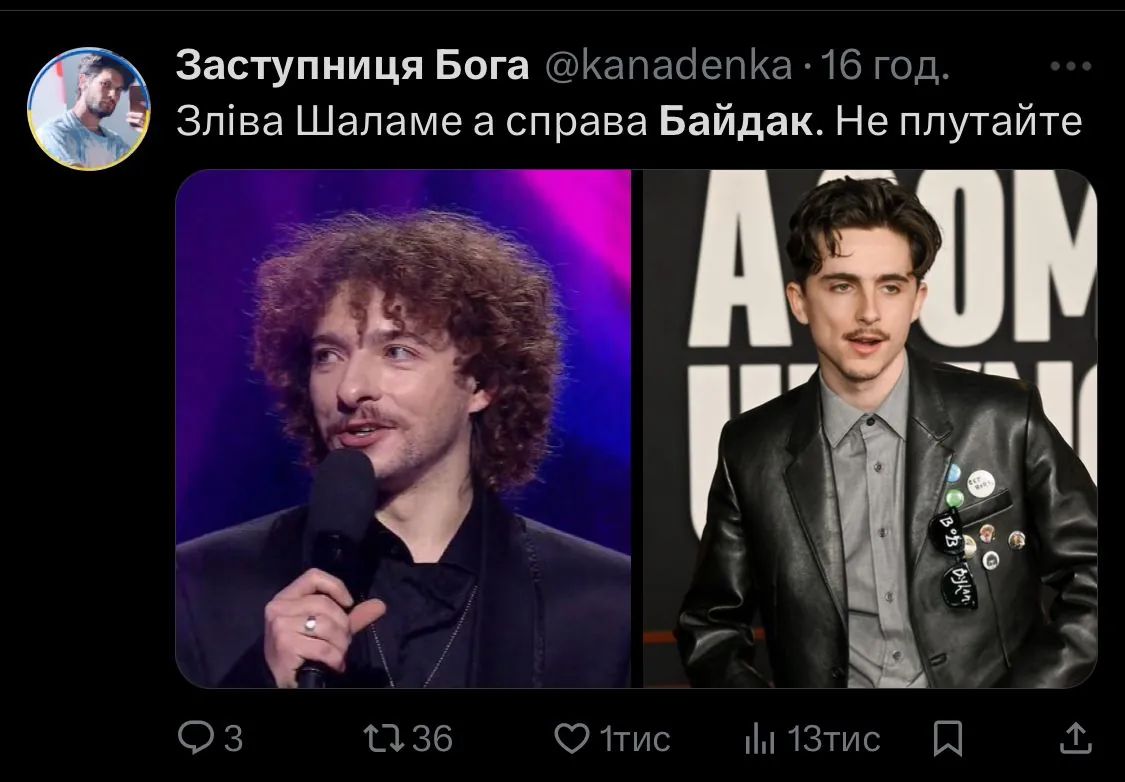Click the reply speech bubble icon
1125x782 pixels.
click(x=194, y=738)
